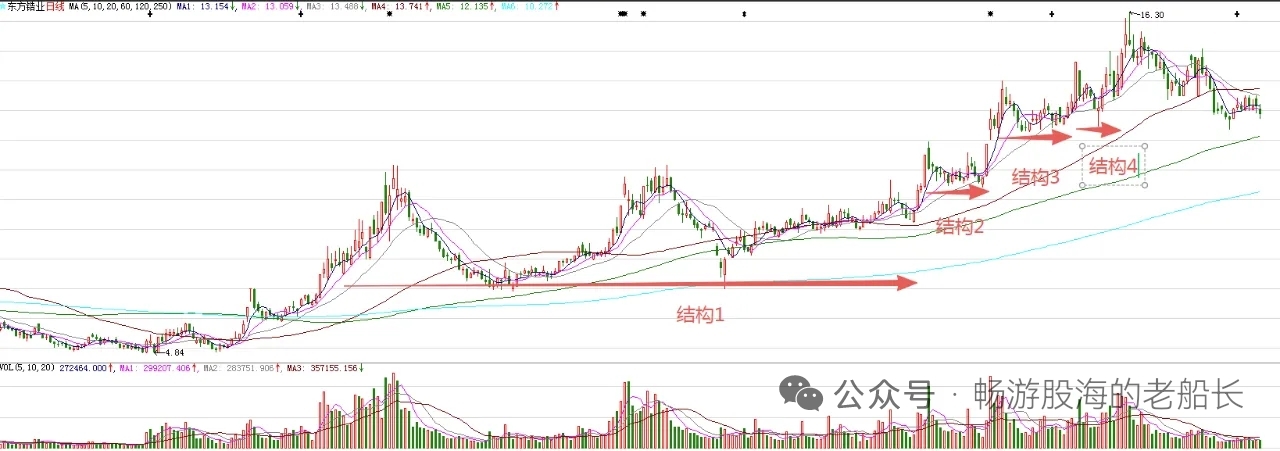
Task: Click the 东方锆业 stock name label
Action: pyautogui.click(x=27, y=7)
